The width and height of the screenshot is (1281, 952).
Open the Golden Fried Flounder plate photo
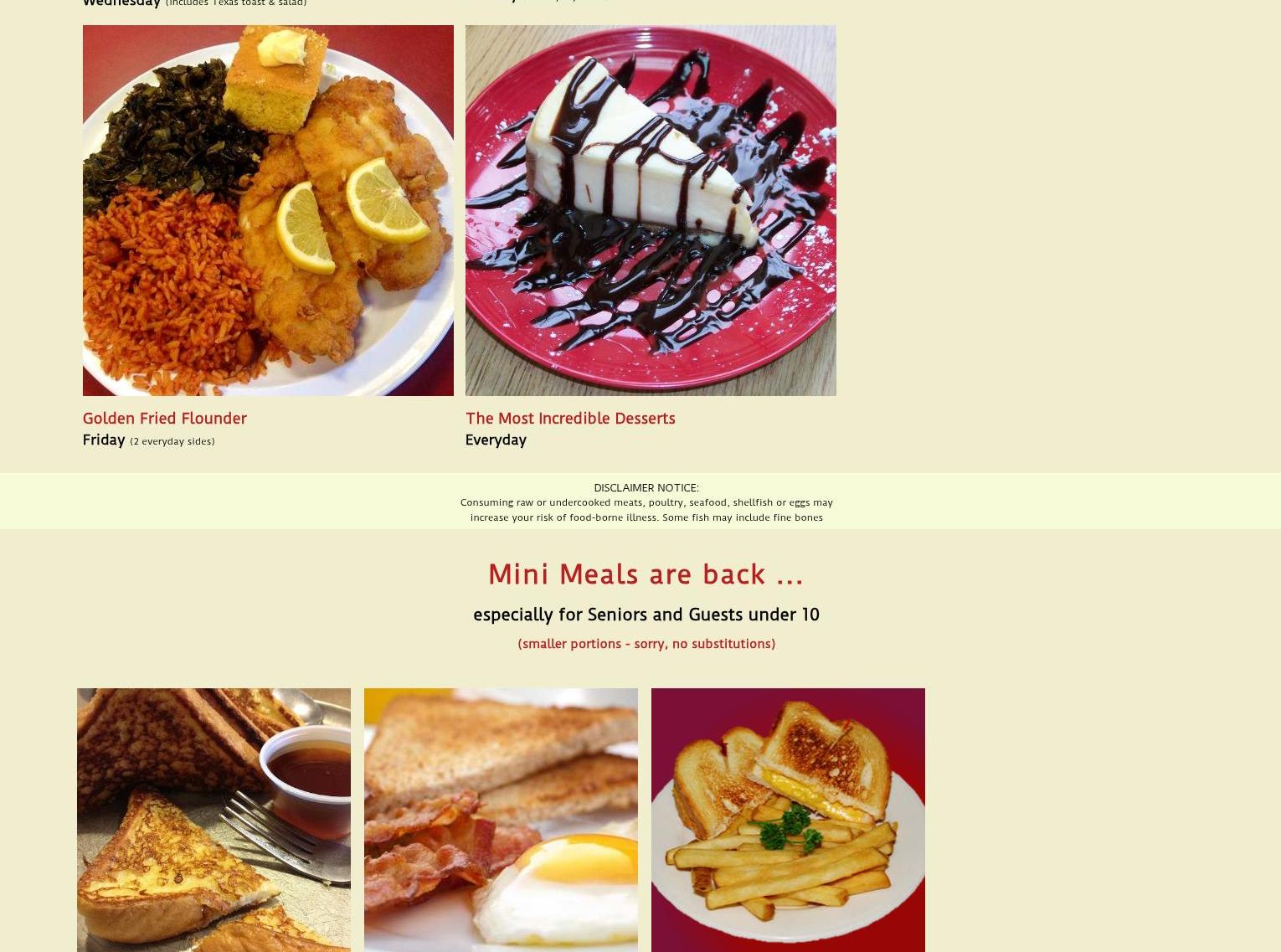(268, 210)
